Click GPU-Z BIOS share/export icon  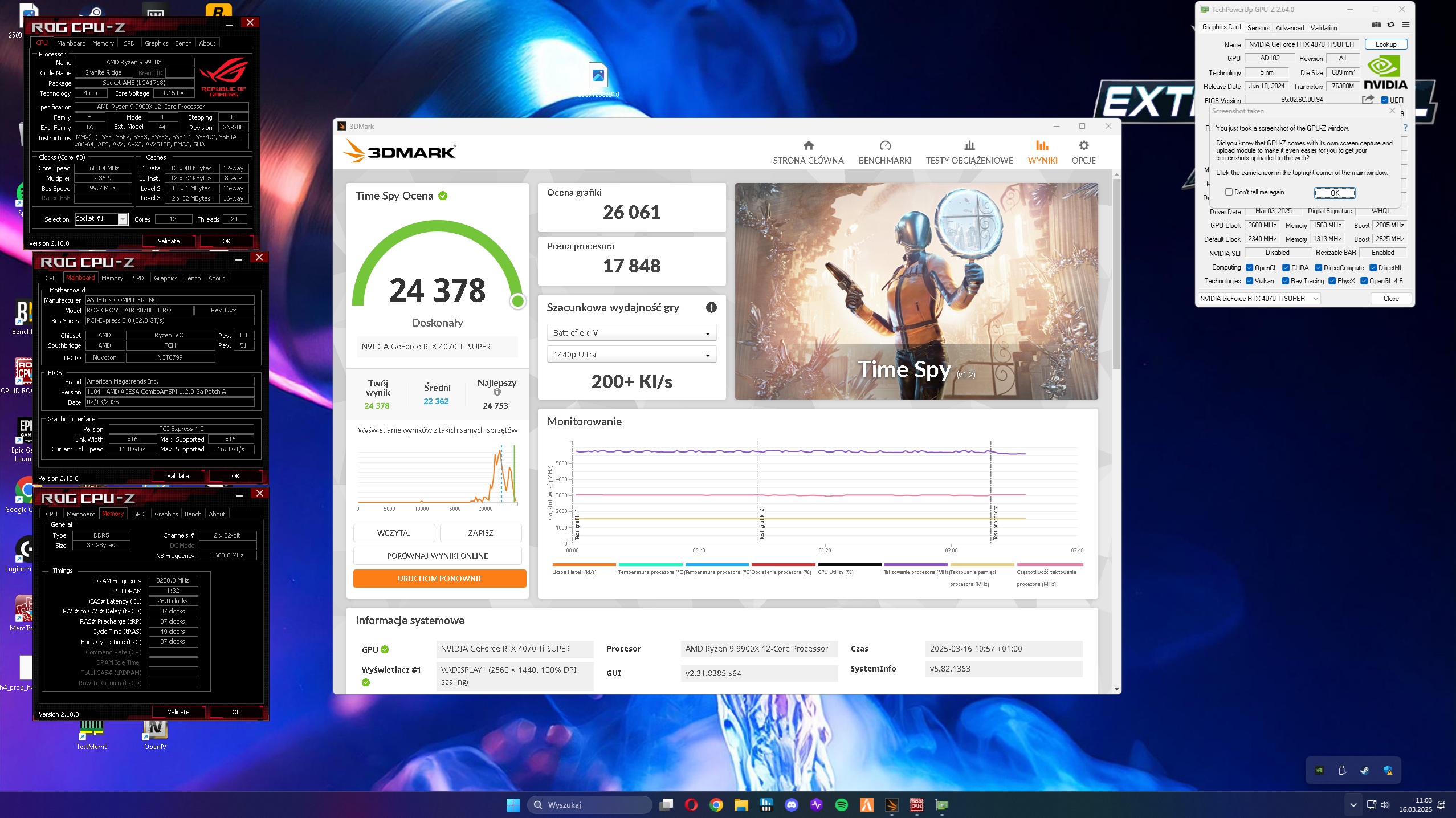(1368, 99)
